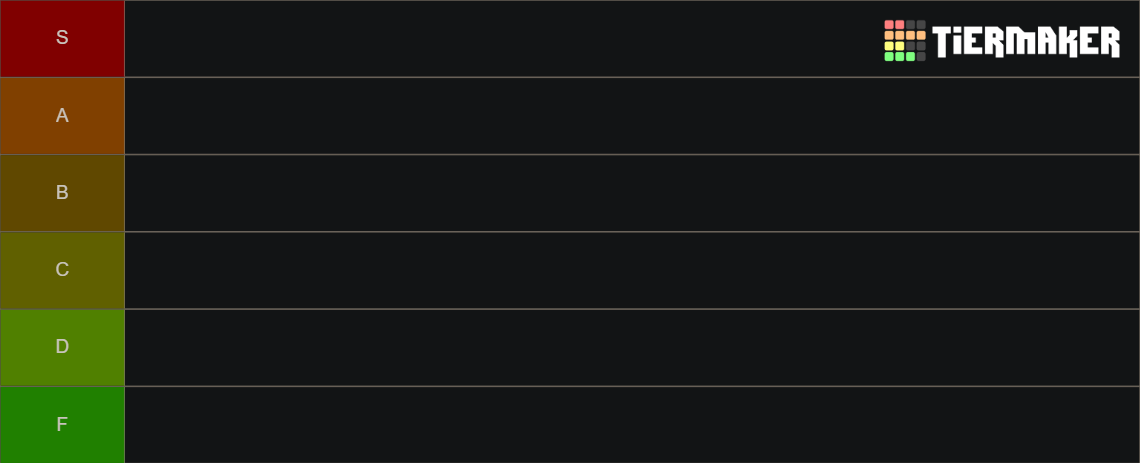Screen dimensions: 1140x463
Task: Click the green squares row in logo
Action: click(899, 57)
